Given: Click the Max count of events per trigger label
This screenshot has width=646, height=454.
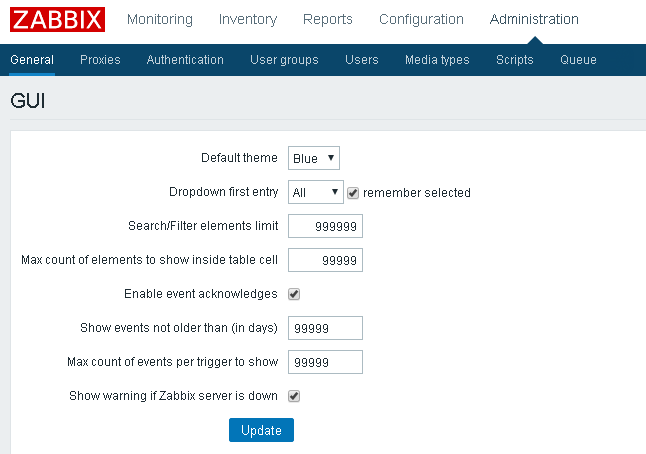Looking at the screenshot, I should [173, 362].
